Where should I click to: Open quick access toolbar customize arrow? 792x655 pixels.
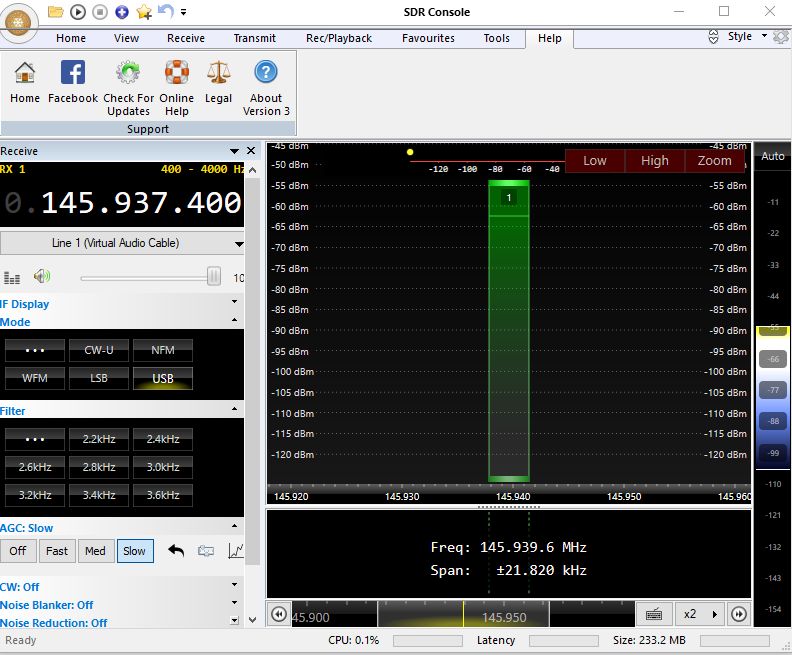click(183, 12)
